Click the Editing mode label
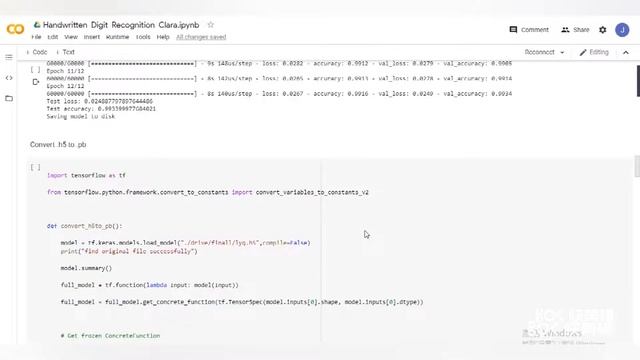Image resolution: width=640 pixels, height=360 pixels. [599, 52]
